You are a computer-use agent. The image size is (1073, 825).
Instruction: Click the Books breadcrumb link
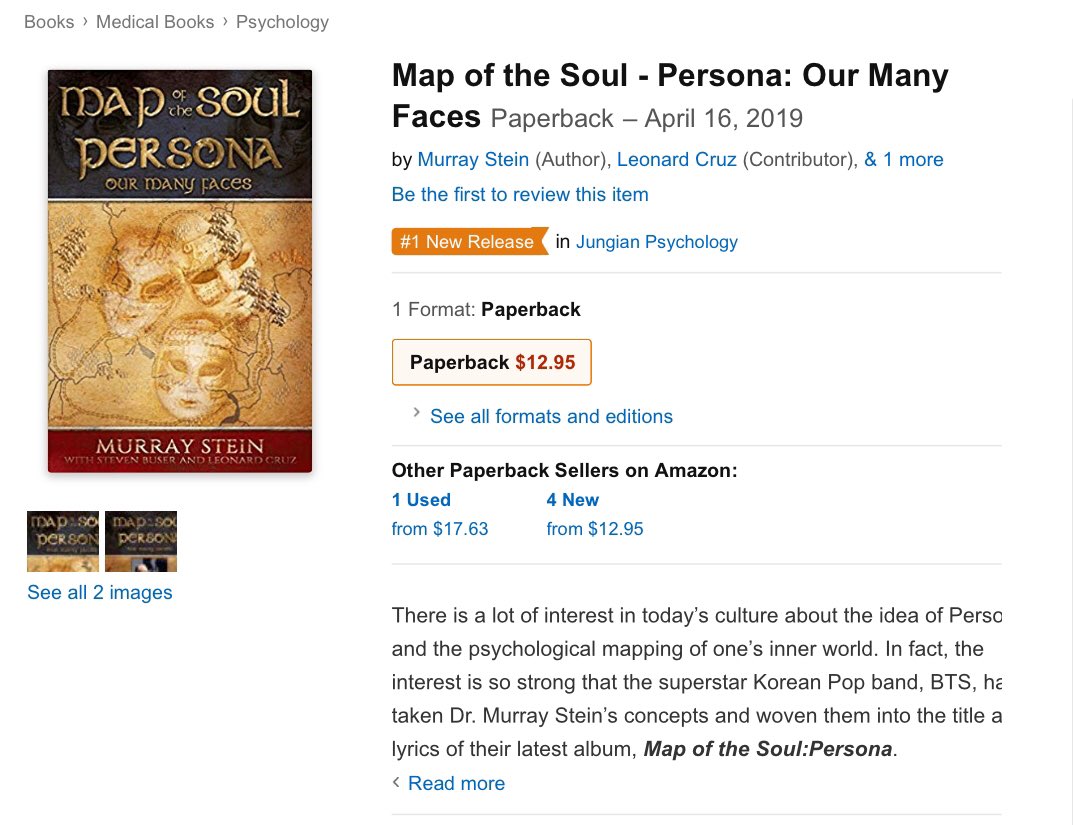49,21
